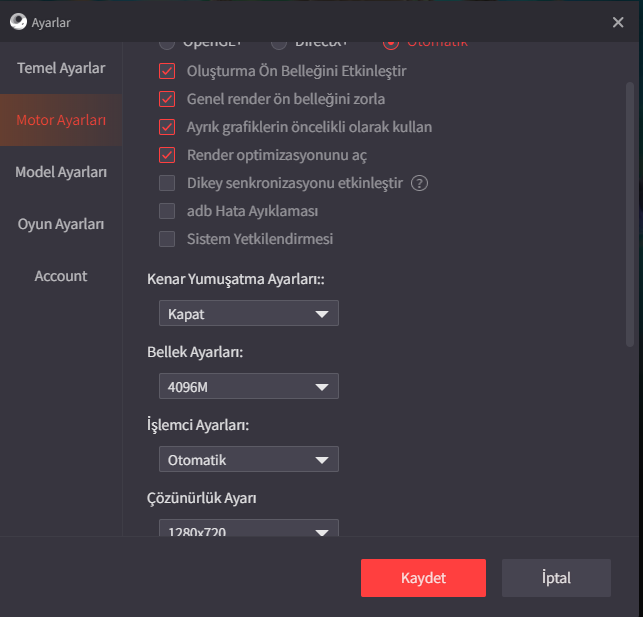This screenshot has width=643, height=617.
Task: Disable Ayrık grafiklerin öncelikli olarak kullan
Action: point(167,127)
